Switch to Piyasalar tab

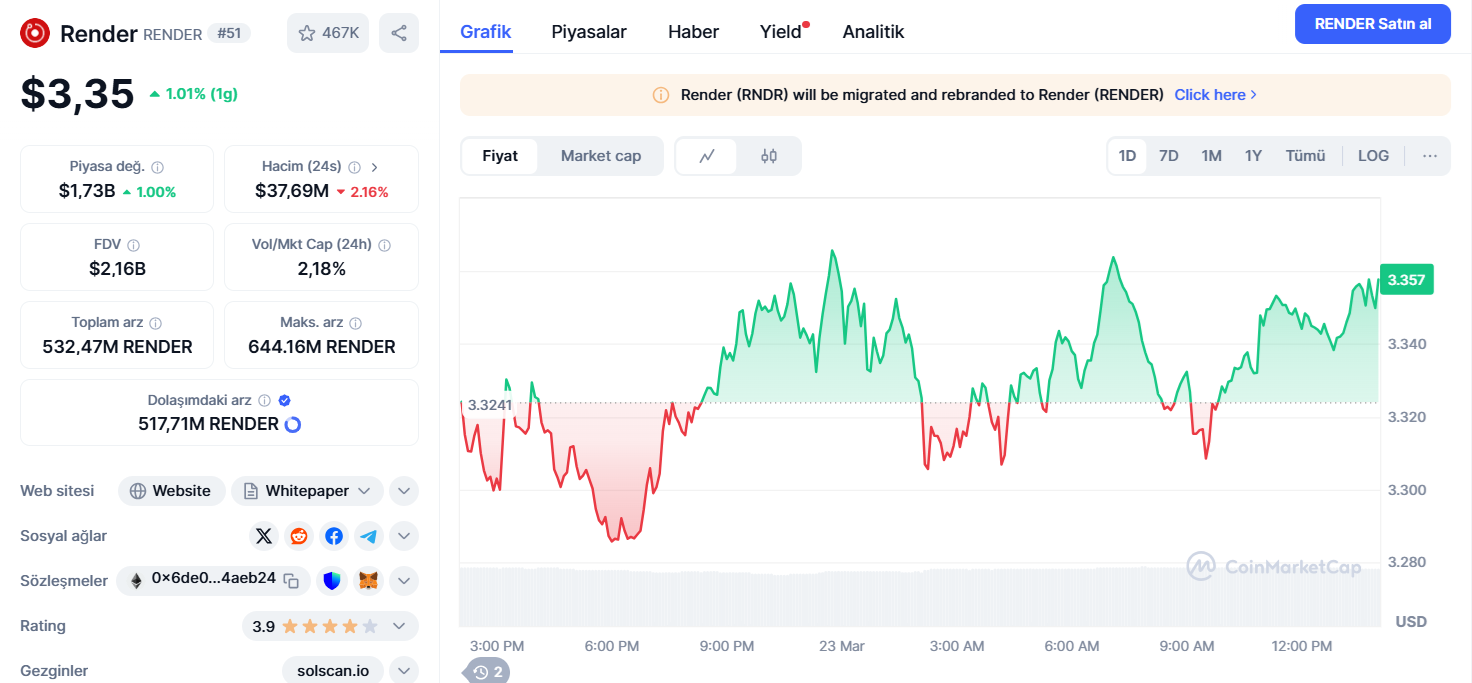(x=589, y=32)
